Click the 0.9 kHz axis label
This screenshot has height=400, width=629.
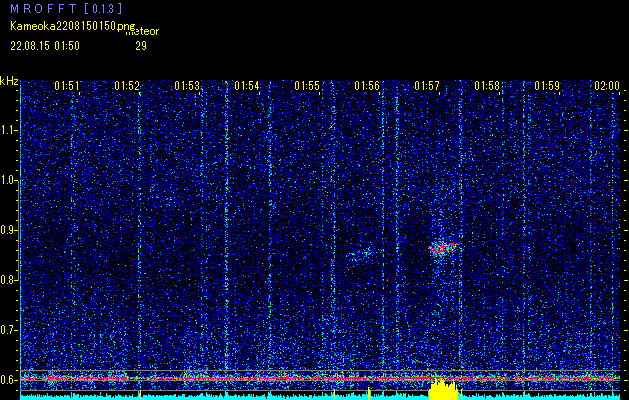[8, 230]
